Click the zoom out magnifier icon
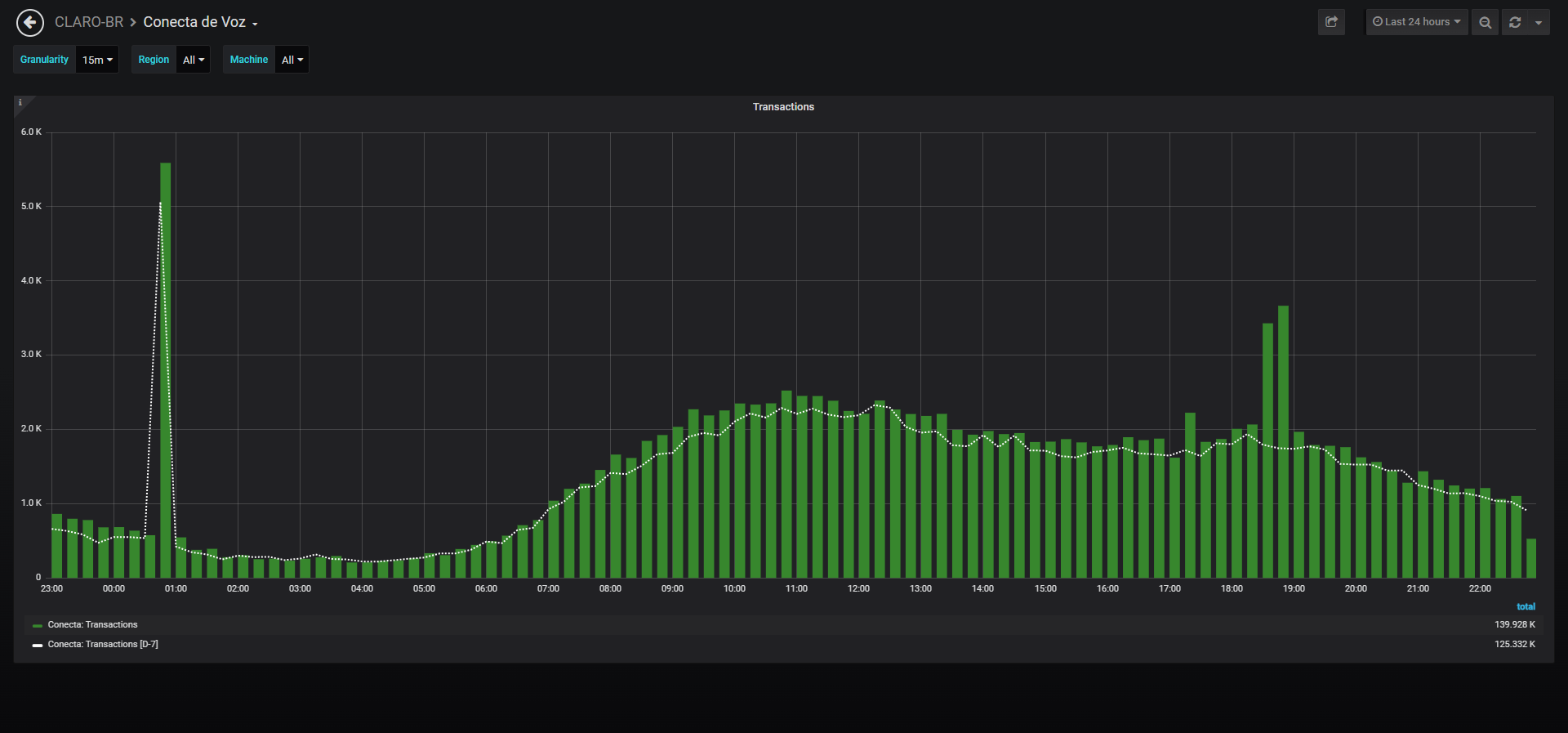This screenshot has width=1568, height=733. click(x=1486, y=22)
